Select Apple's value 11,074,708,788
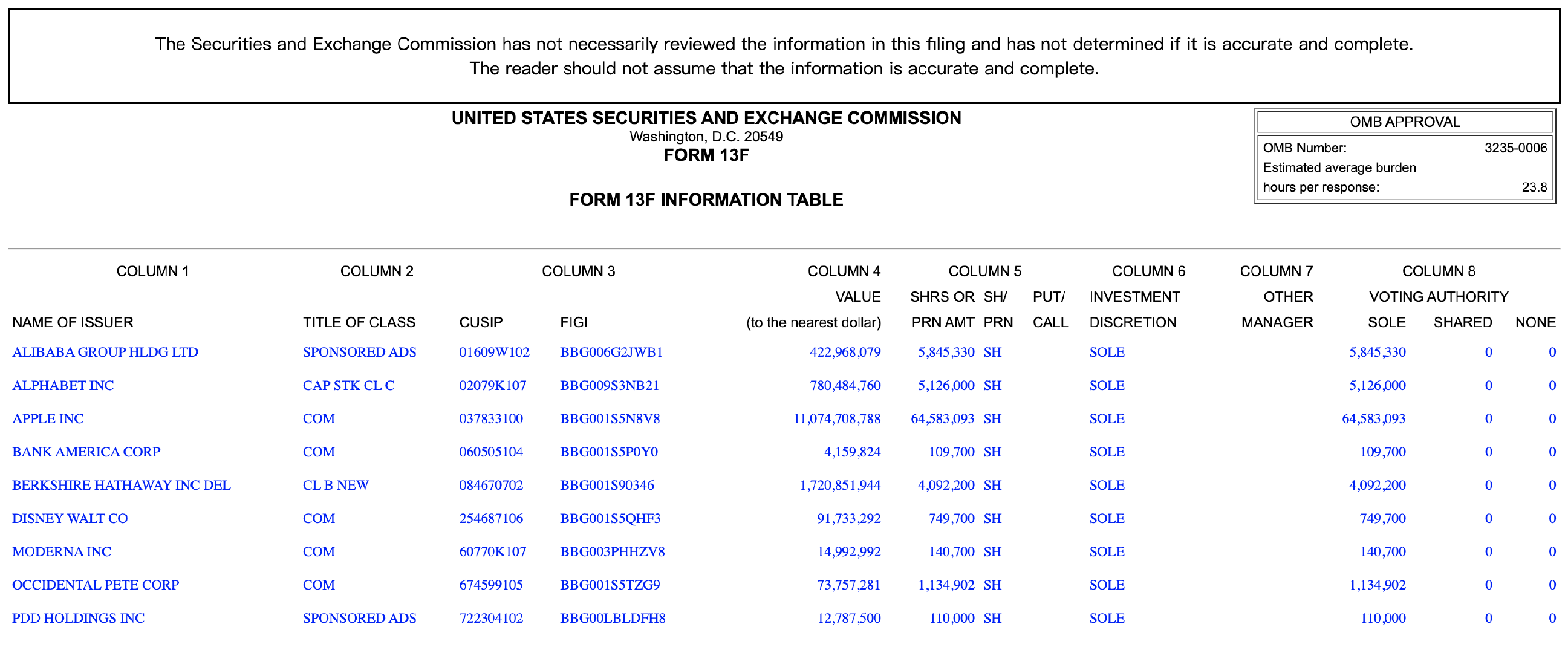Image resolution: width=1568 pixels, height=653 pixels. [836, 418]
